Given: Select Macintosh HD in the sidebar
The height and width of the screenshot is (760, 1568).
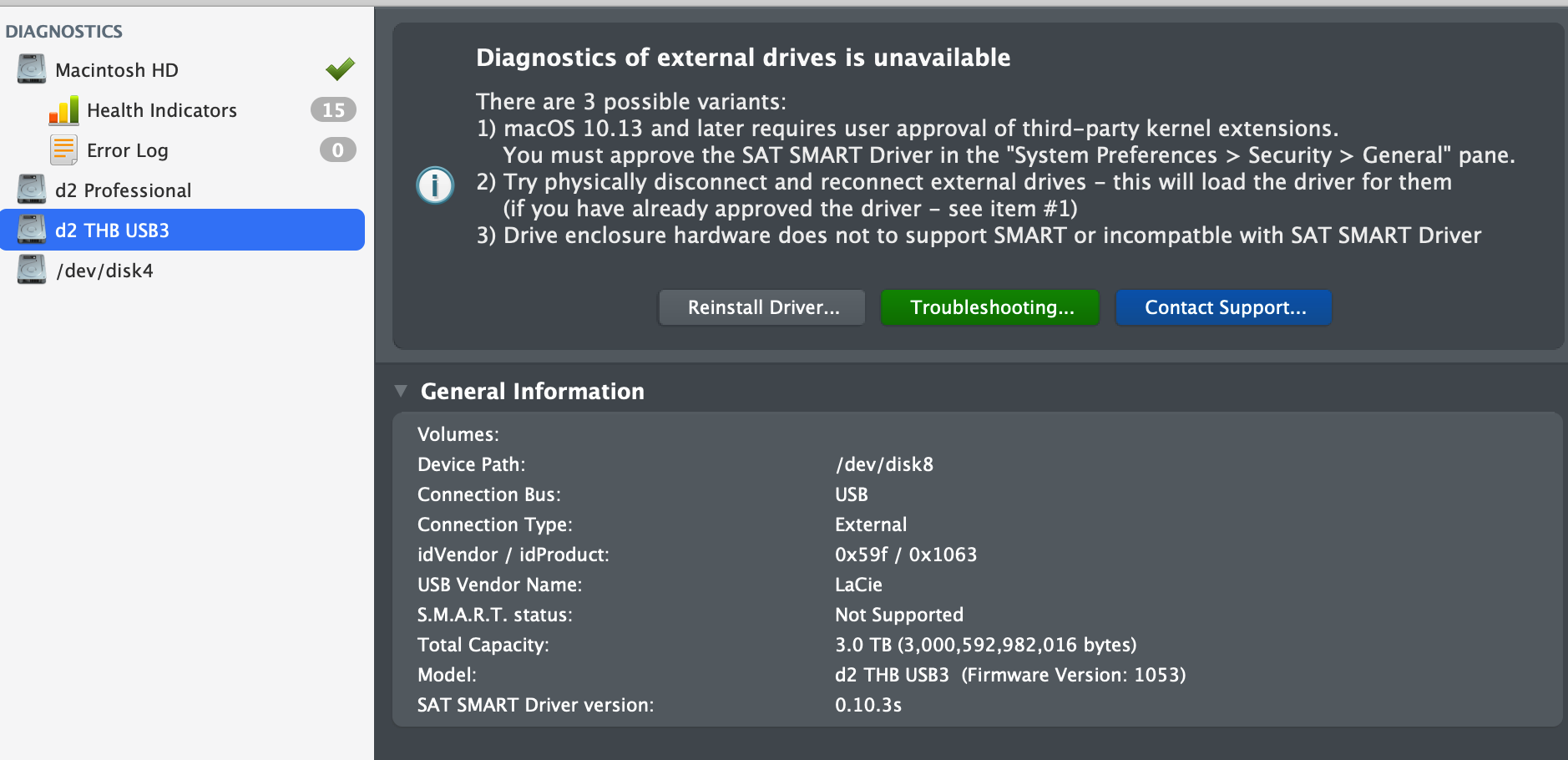Looking at the screenshot, I should 117,70.
